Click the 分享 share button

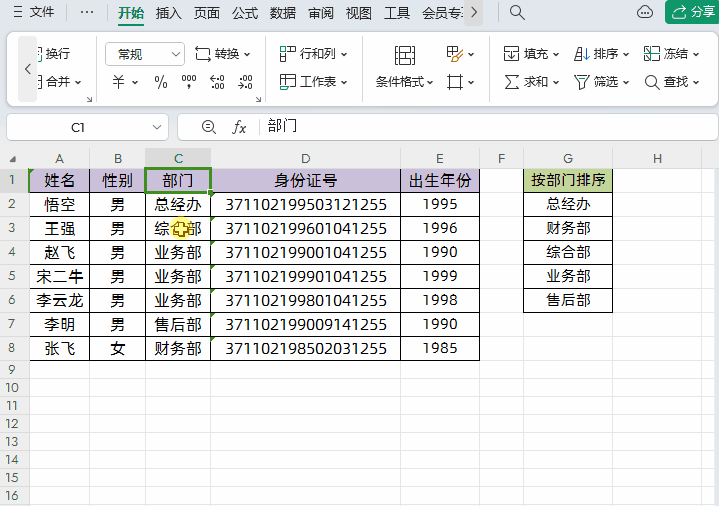pos(692,12)
